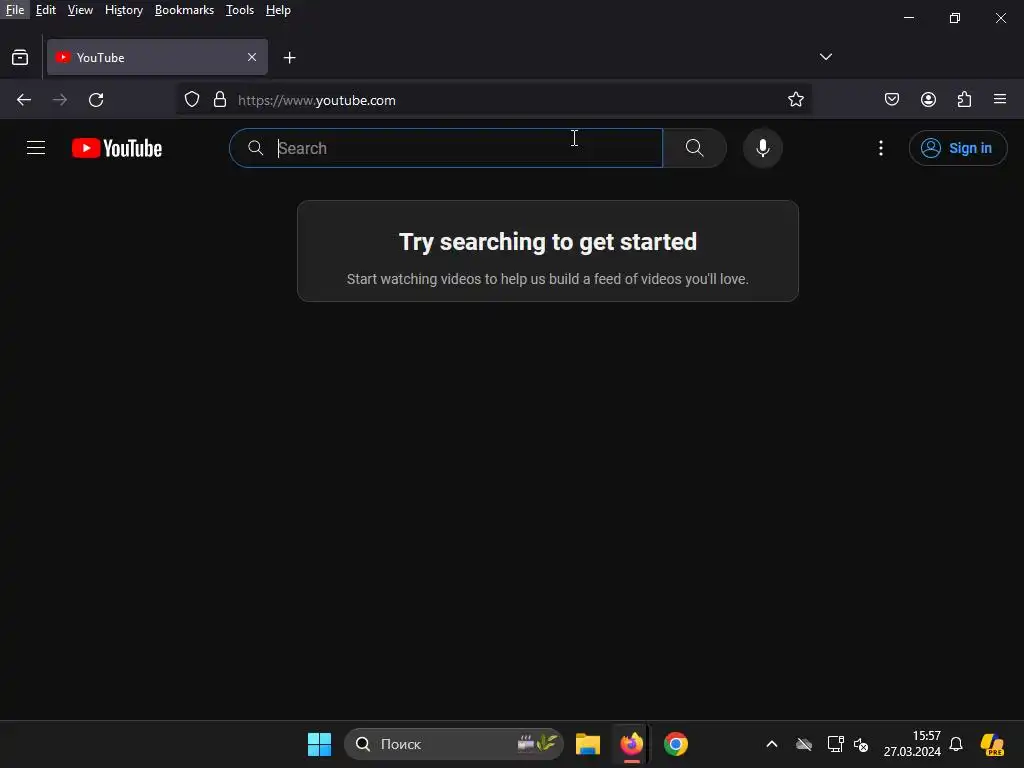Click "Try searching to get started" heading

[548, 242]
